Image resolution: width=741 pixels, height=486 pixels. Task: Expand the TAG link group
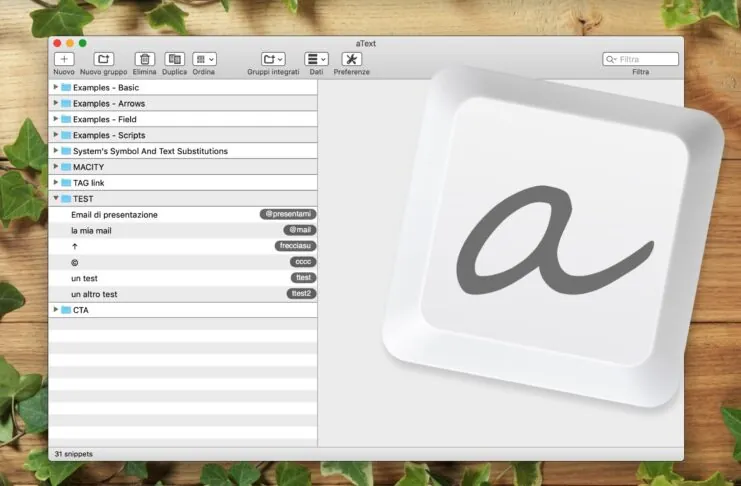click(56, 182)
